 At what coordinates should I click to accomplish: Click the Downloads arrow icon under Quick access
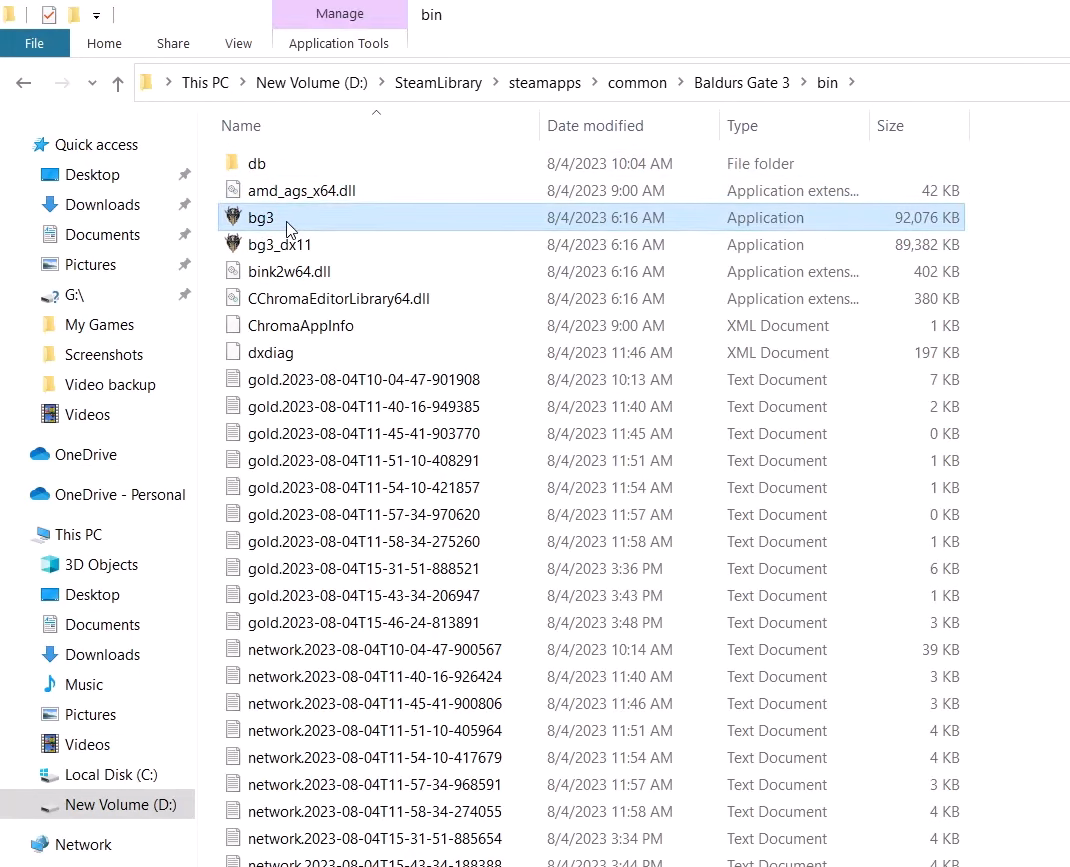point(50,204)
